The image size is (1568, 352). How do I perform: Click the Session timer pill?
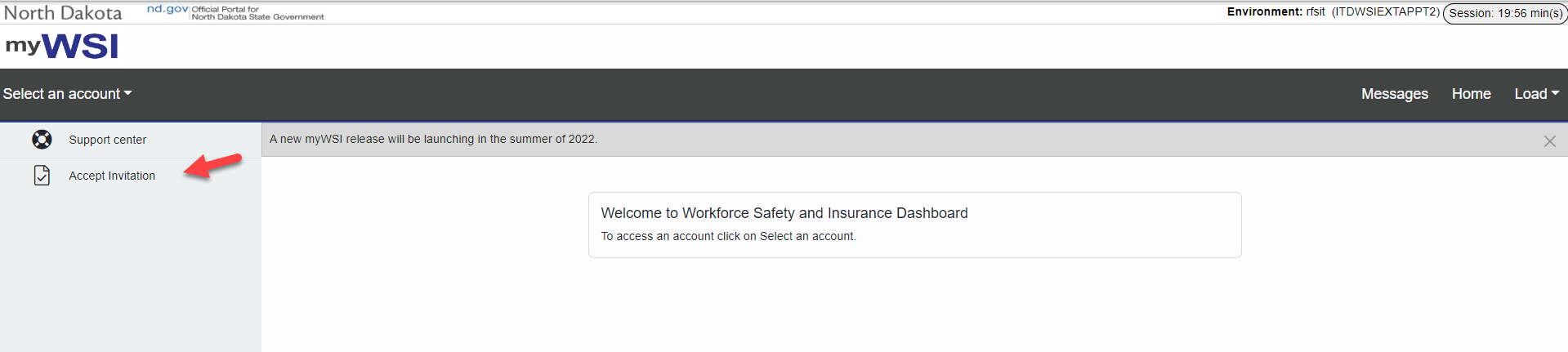(x=1505, y=13)
